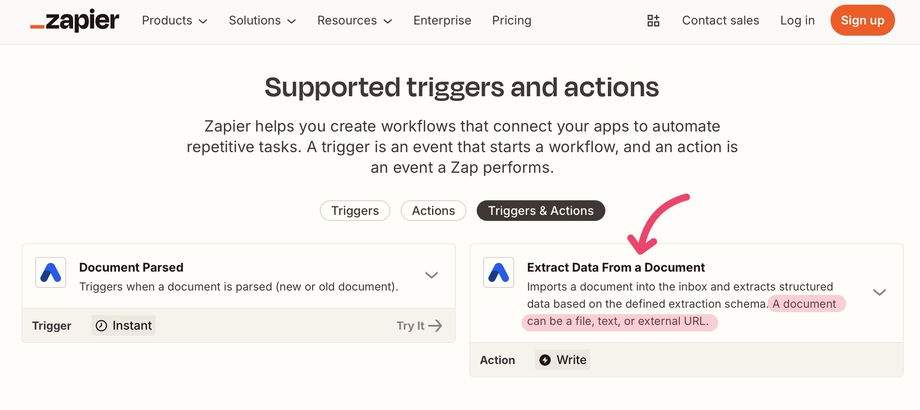Click the Contact sales link
Screen dimensions: 920x410
(720, 20)
